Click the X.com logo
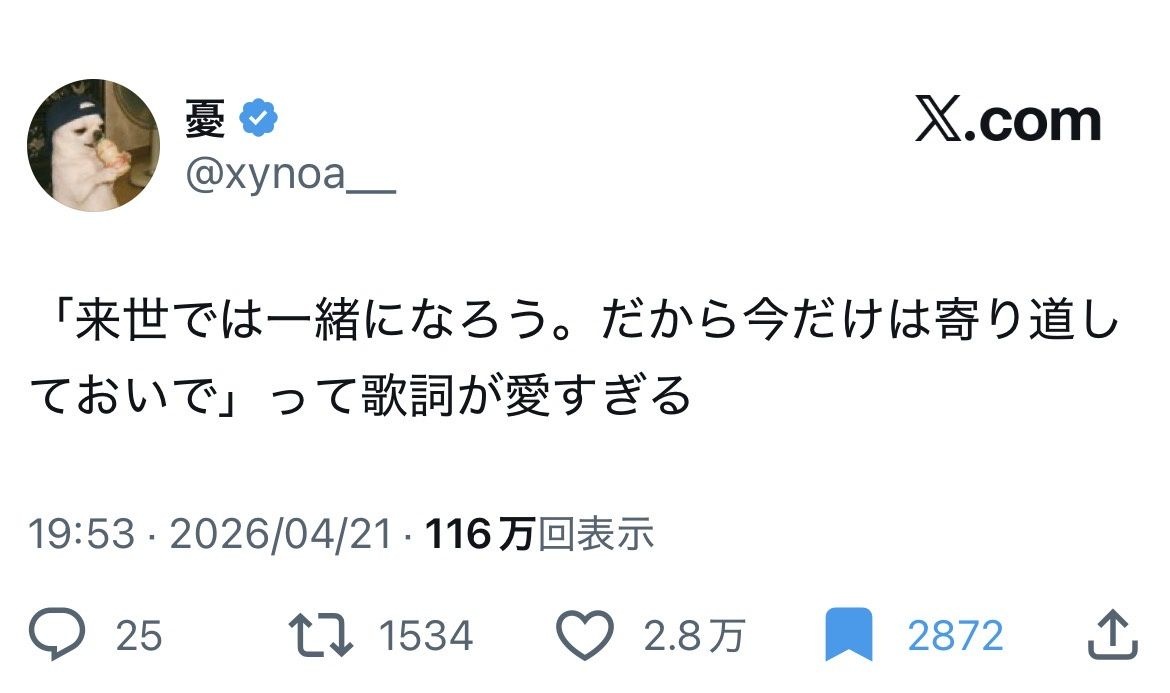This screenshot has width=1170, height=693. [x=1008, y=122]
